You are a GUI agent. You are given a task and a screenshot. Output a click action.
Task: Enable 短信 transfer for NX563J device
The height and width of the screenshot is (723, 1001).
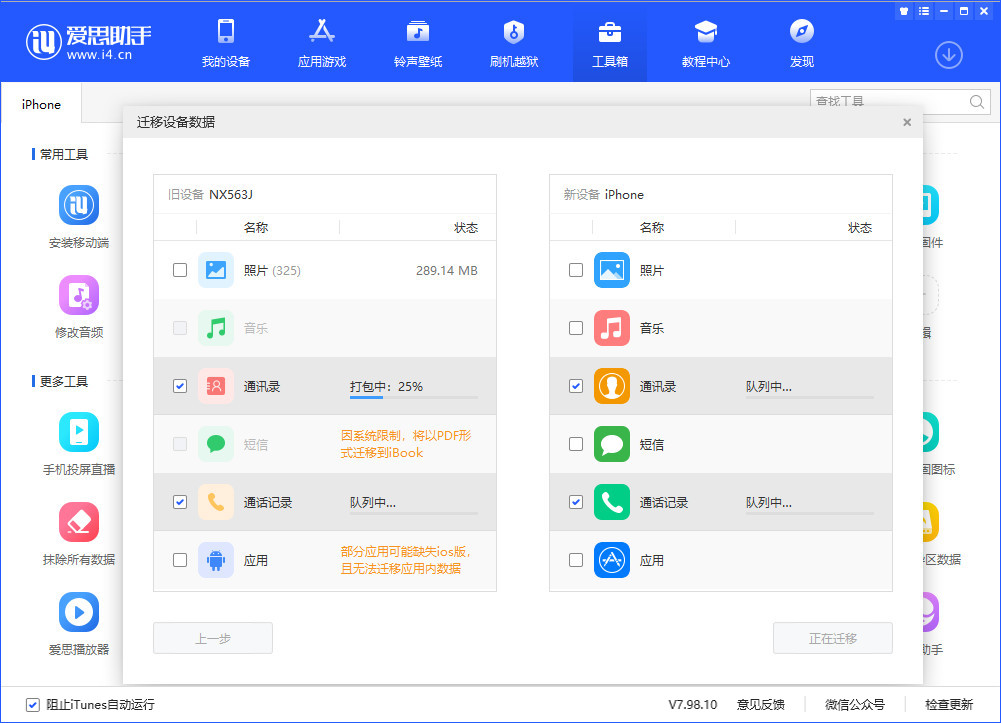pyautogui.click(x=180, y=444)
